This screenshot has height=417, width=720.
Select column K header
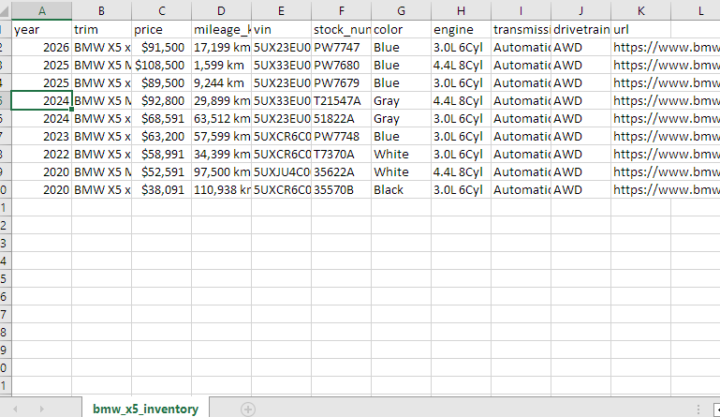point(641,11)
